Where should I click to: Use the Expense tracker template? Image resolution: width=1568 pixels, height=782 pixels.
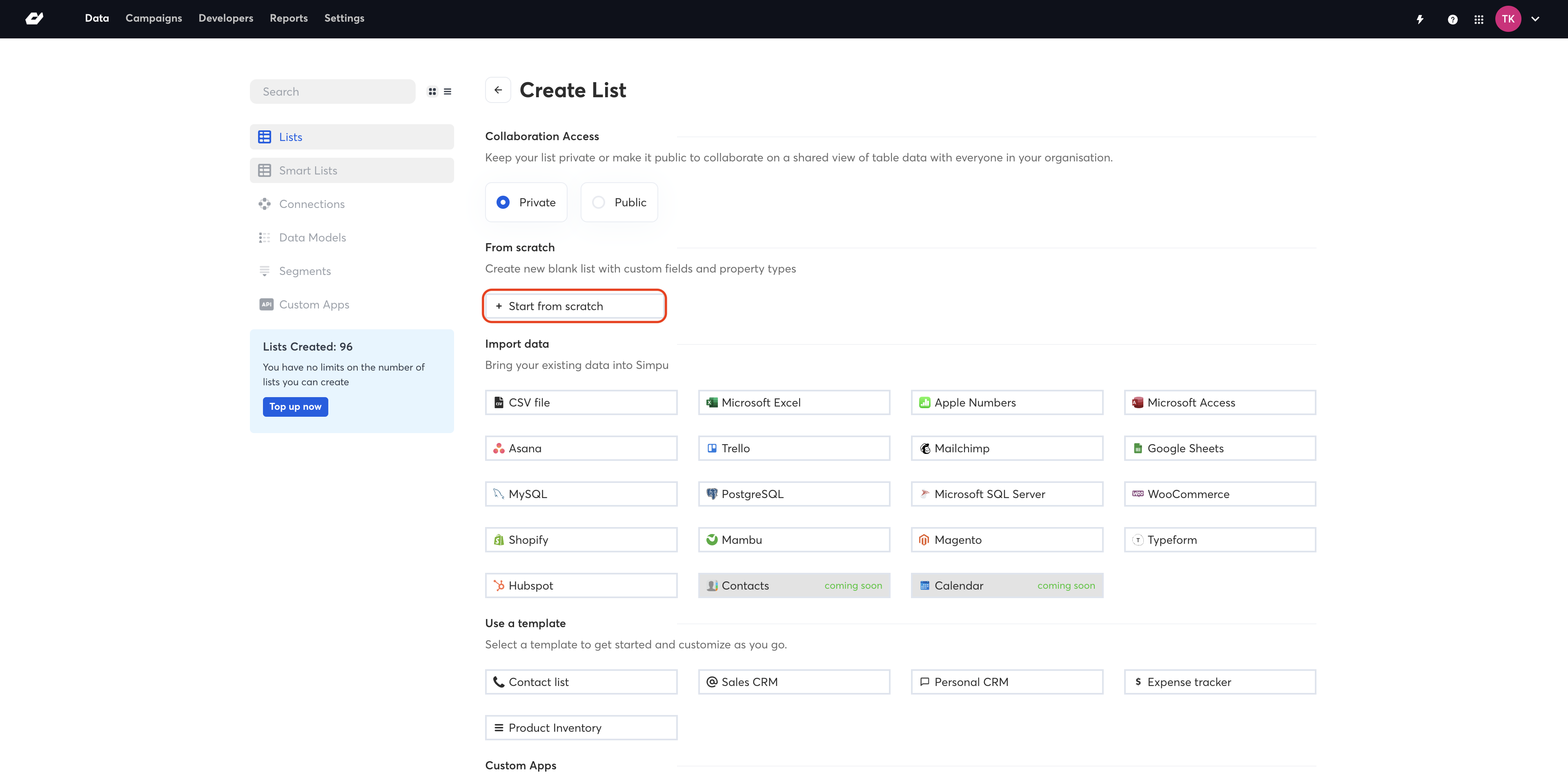click(x=1220, y=682)
